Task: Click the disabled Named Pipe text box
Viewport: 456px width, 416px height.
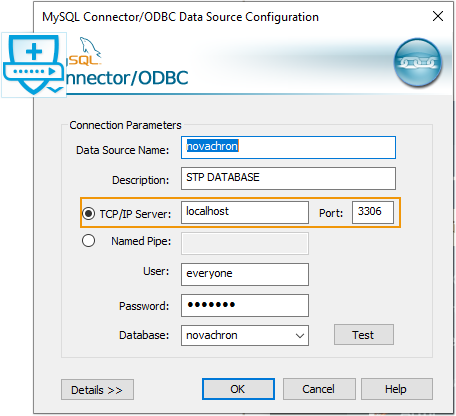Action: (245, 243)
